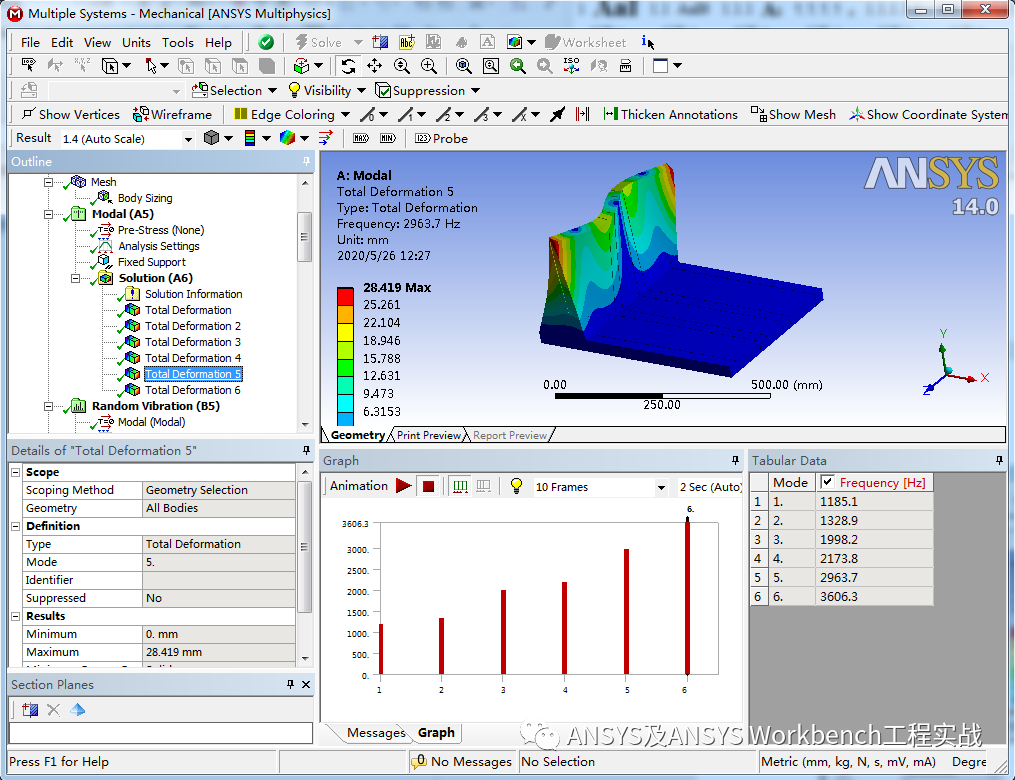
Task: Click the red legend color band
Action: coord(345,296)
